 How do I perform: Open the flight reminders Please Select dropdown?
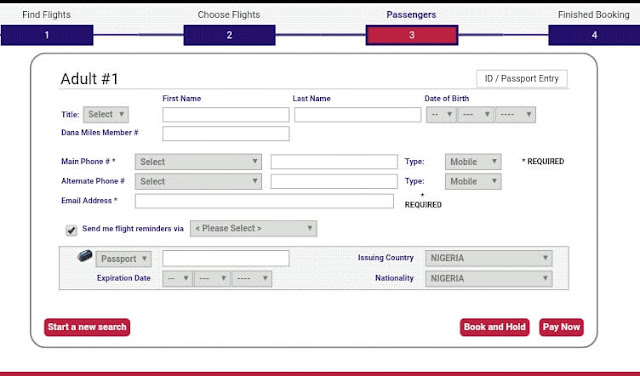point(253,229)
